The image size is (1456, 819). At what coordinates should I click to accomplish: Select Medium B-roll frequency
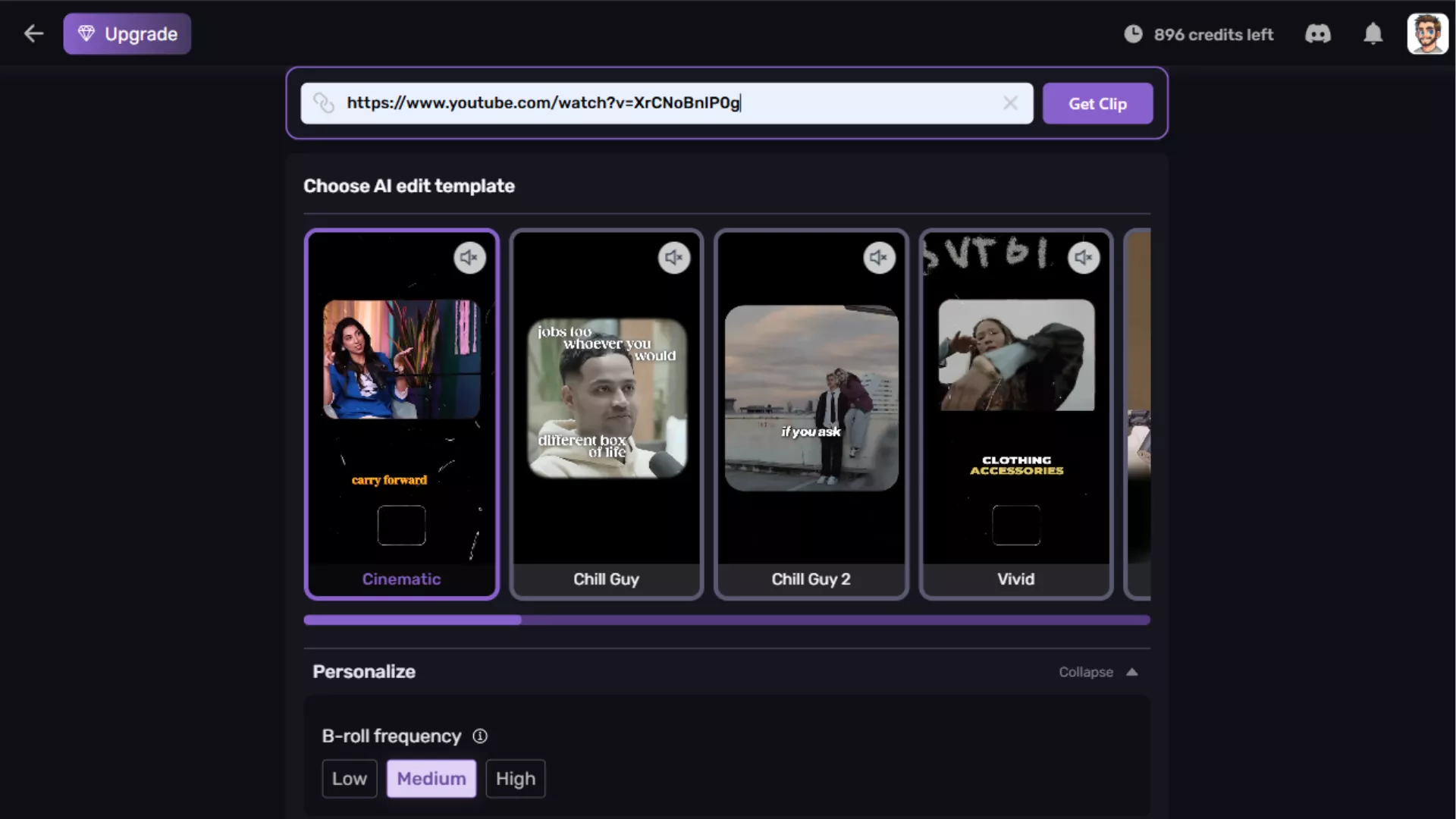431,779
